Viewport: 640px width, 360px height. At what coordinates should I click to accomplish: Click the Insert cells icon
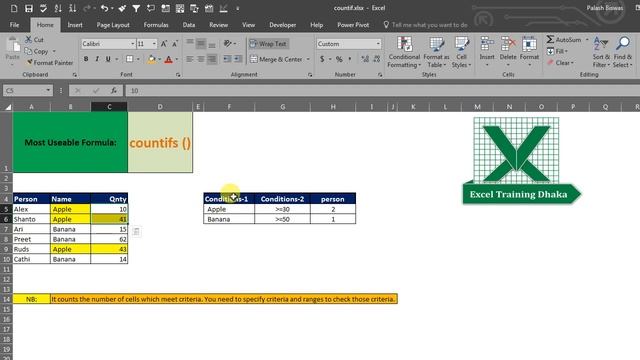click(x=487, y=44)
